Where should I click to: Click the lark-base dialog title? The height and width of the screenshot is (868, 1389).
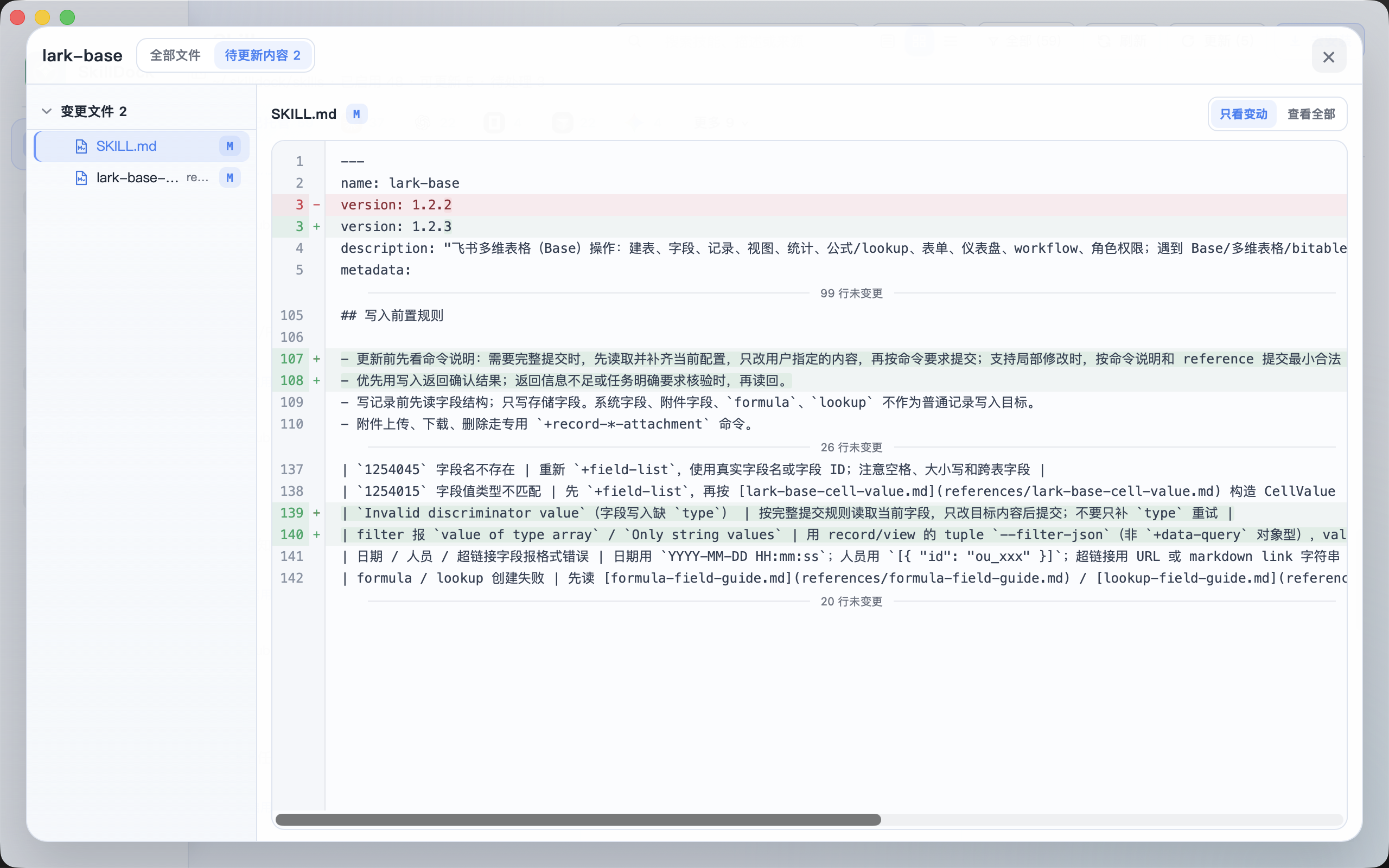pos(82,56)
